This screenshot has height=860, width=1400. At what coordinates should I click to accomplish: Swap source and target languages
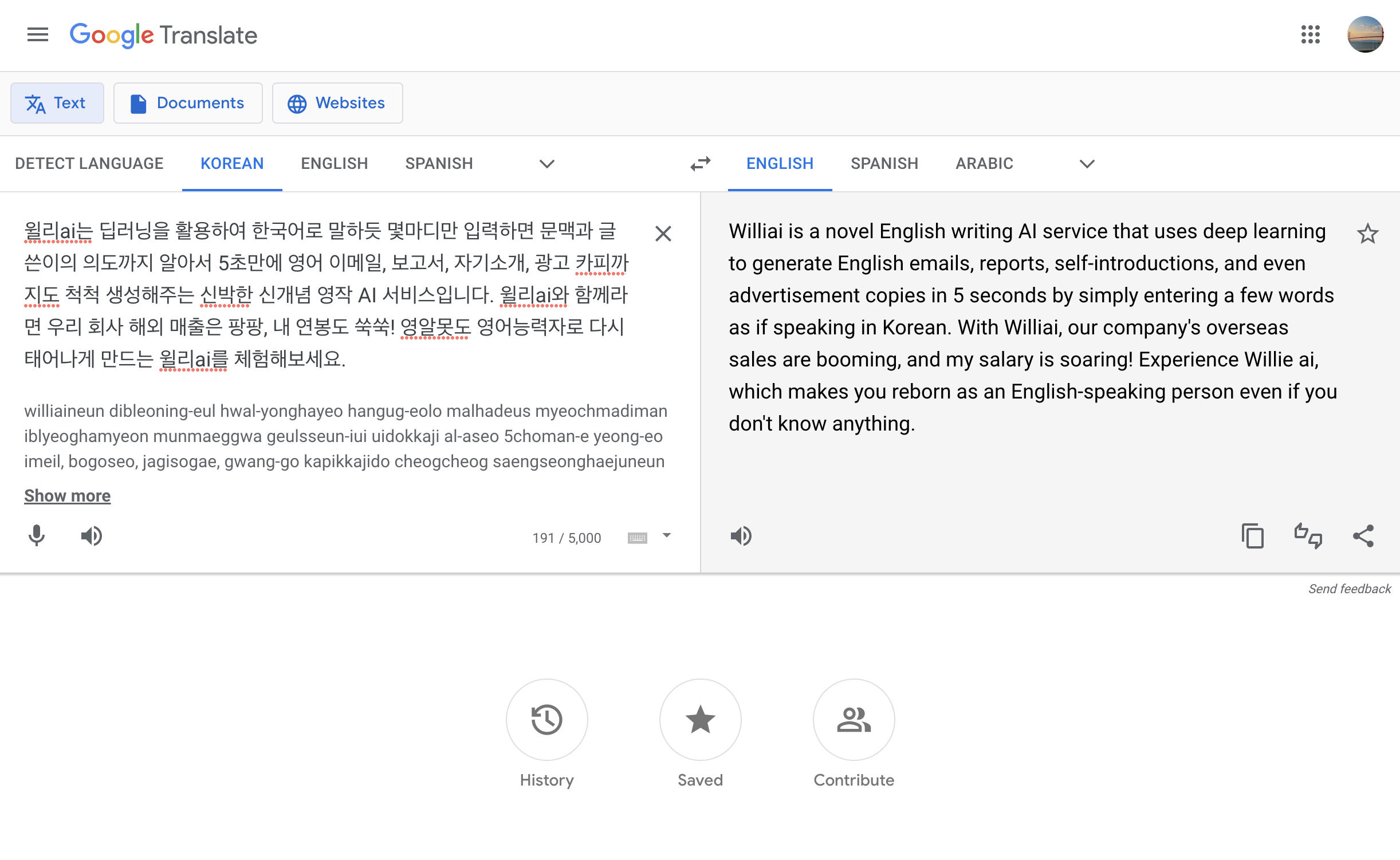point(700,164)
